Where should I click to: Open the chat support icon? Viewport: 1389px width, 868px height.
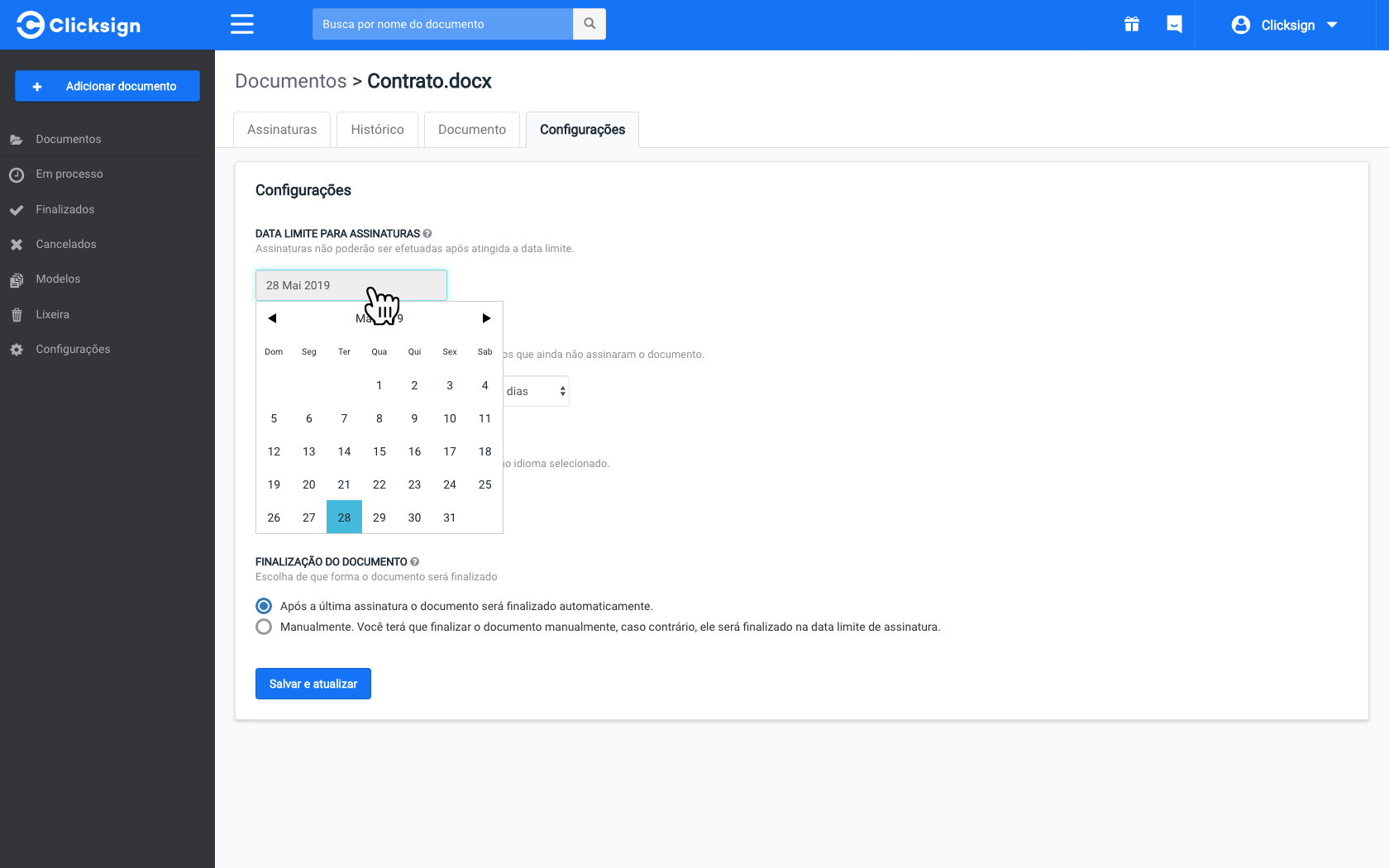click(x=1174, y=24)
